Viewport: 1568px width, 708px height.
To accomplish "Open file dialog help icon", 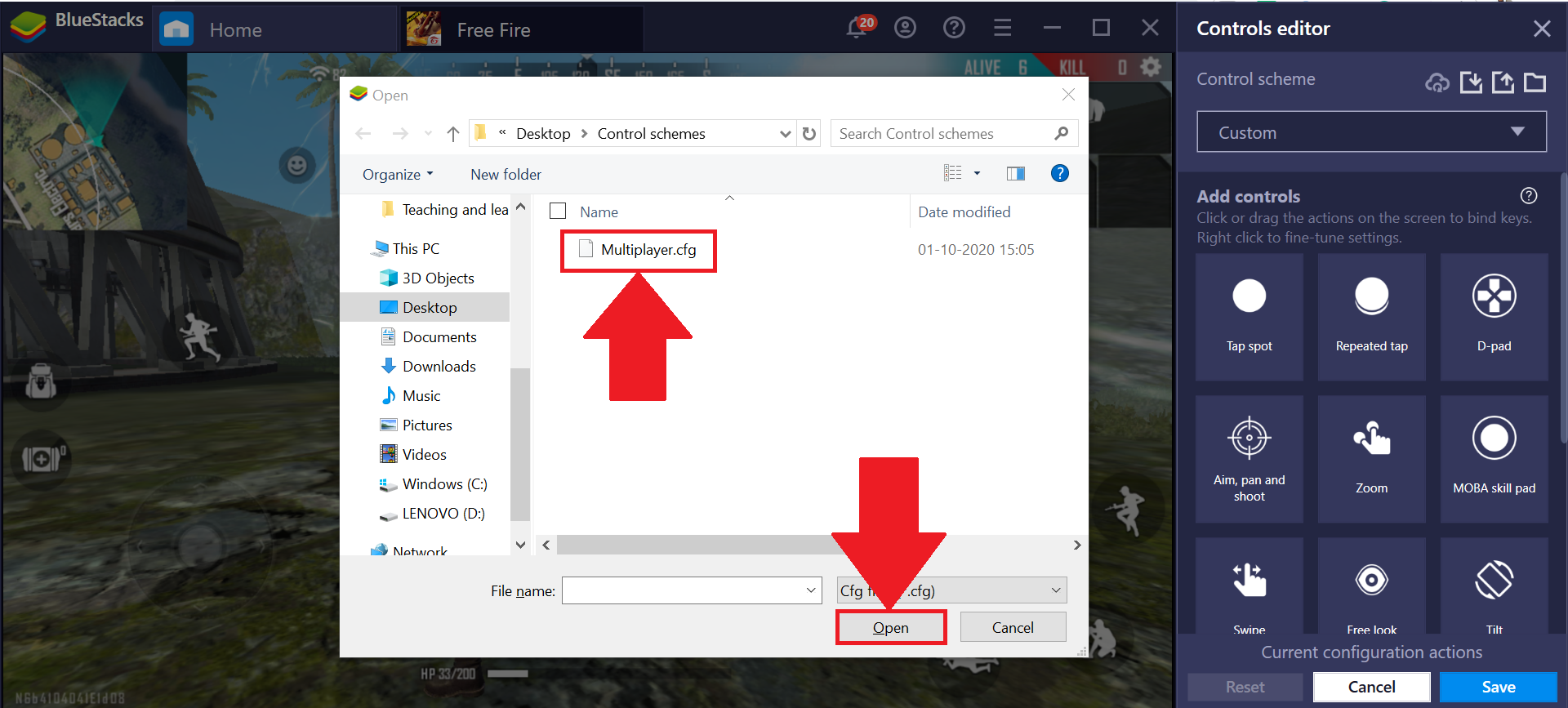I will (x=1060, y=173).
